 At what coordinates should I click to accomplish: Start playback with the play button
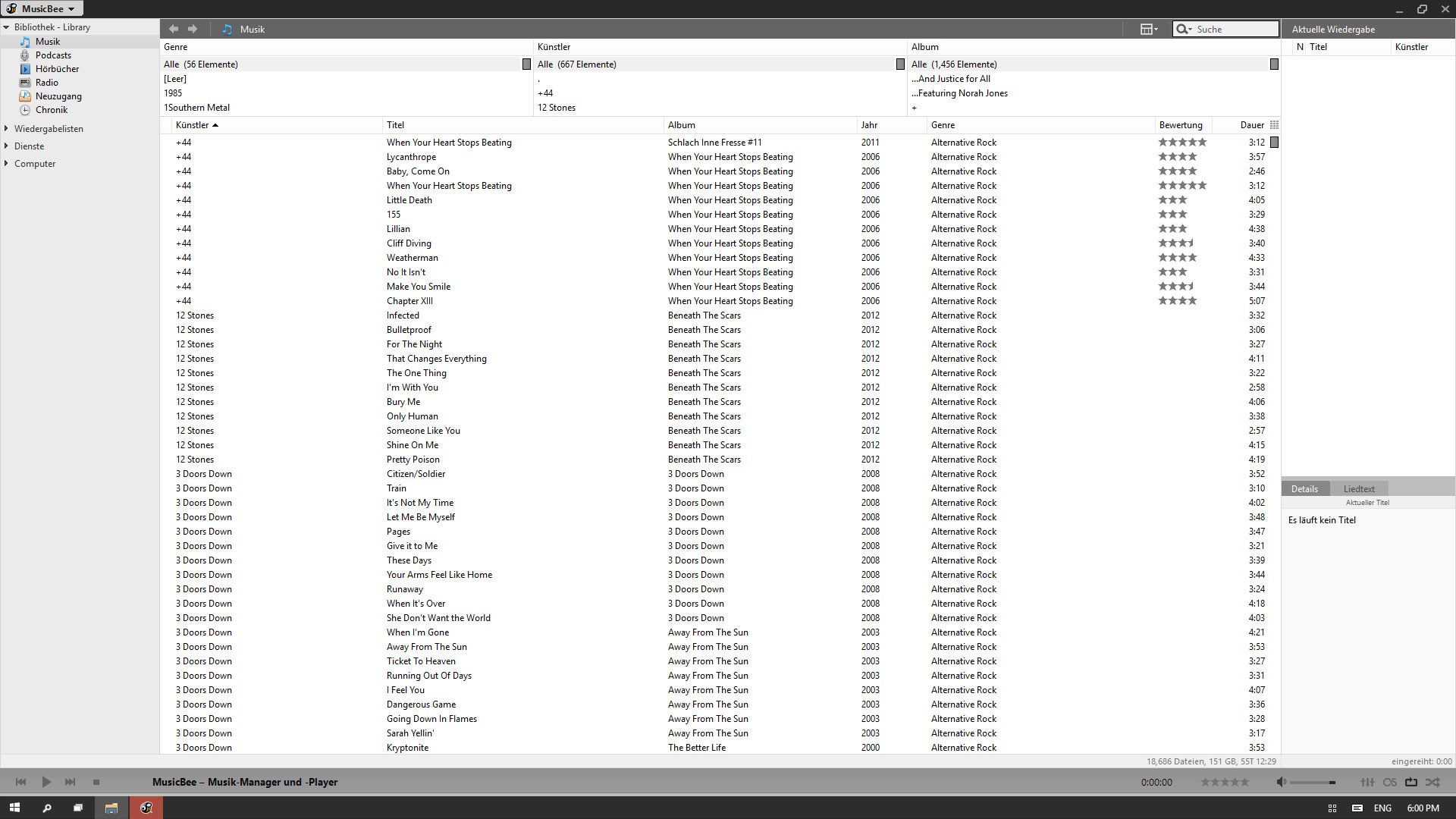(x=46, y=782)
